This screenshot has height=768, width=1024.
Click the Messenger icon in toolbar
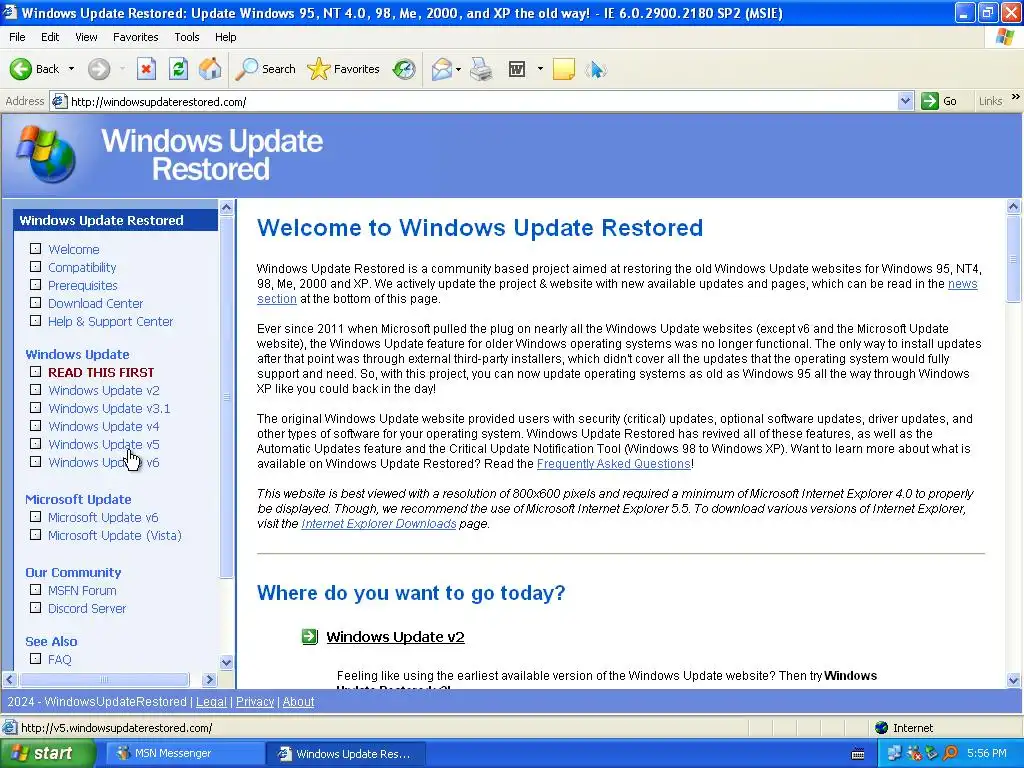(x=596, y=69)
